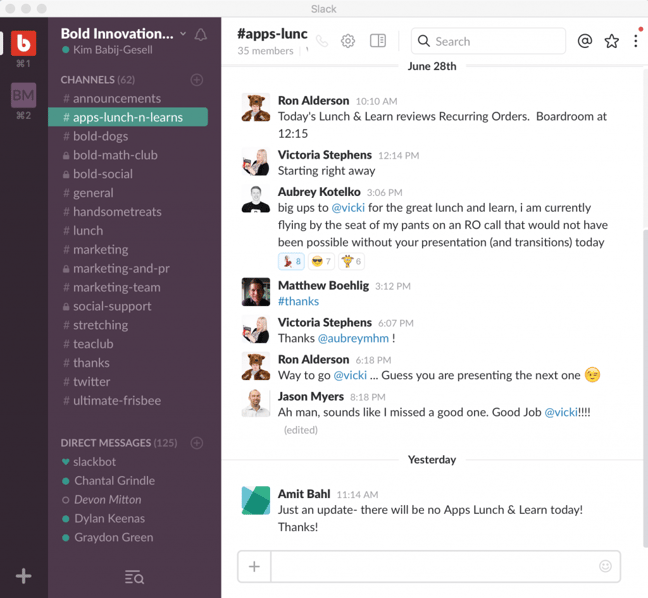Open Matthew Boehlig's avatar photo
The height and width of the screenshot is (598, 648).
[256, 292]
